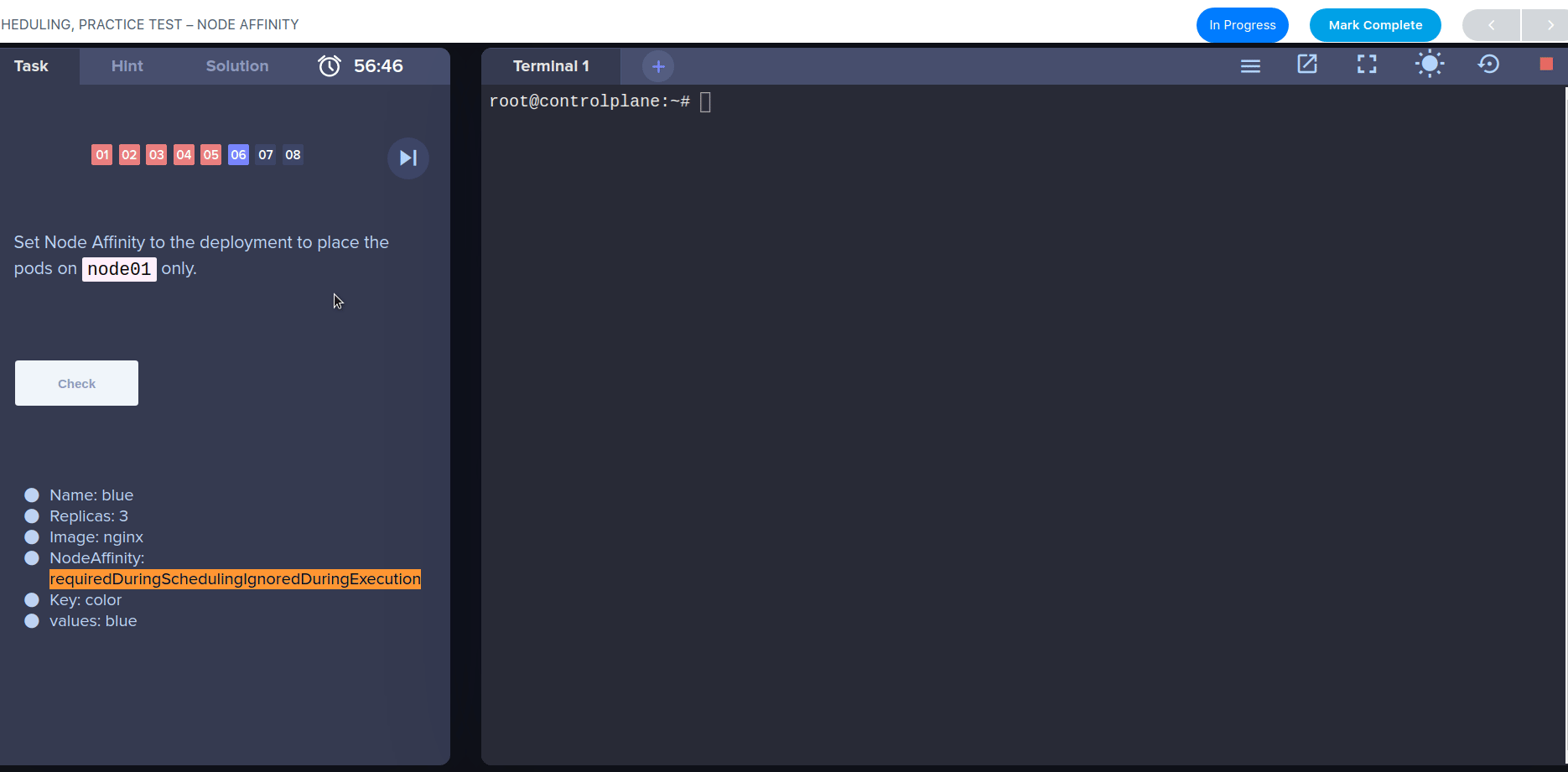This screenshot has width=1568, height=772.
Task: Click the 'Name: blue' requirement text
Action: [x=91, y=495]
